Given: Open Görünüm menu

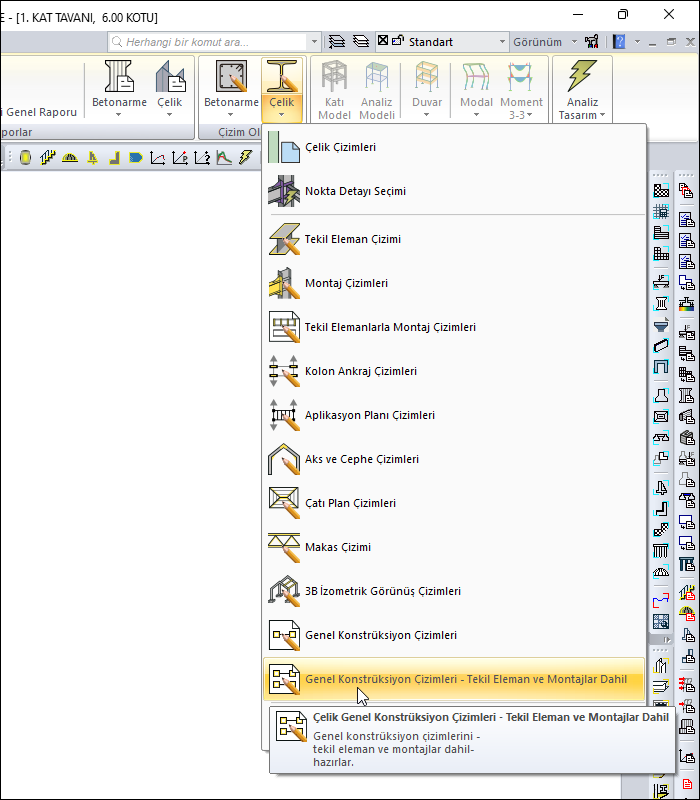Looking at the screenshot, I should [x=544, y=42].
